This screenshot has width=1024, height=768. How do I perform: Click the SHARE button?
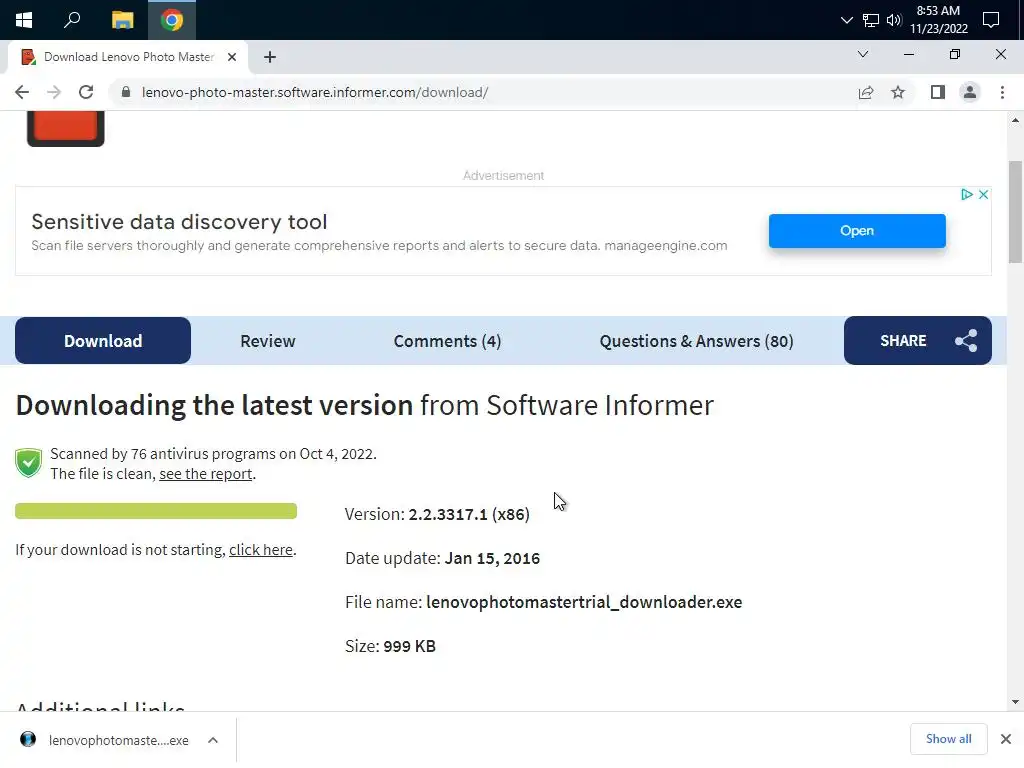tap(918, 340)
